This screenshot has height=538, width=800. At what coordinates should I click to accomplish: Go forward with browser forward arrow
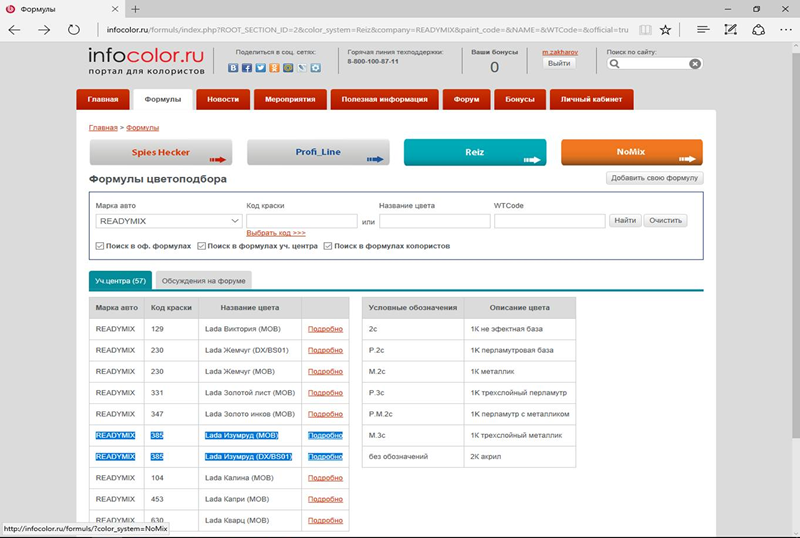44,30
